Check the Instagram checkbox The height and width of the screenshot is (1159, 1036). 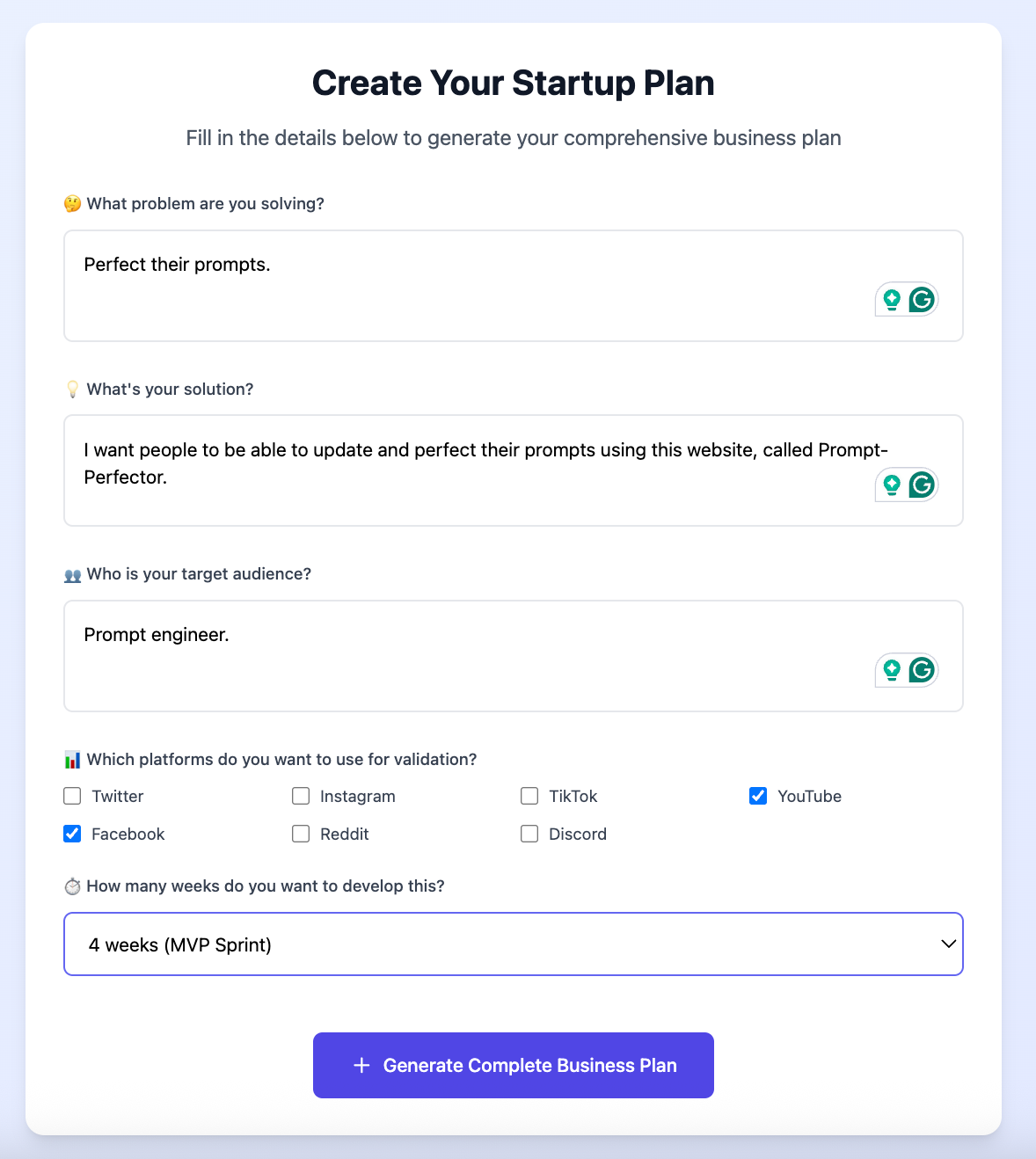(x=301, y=796)
